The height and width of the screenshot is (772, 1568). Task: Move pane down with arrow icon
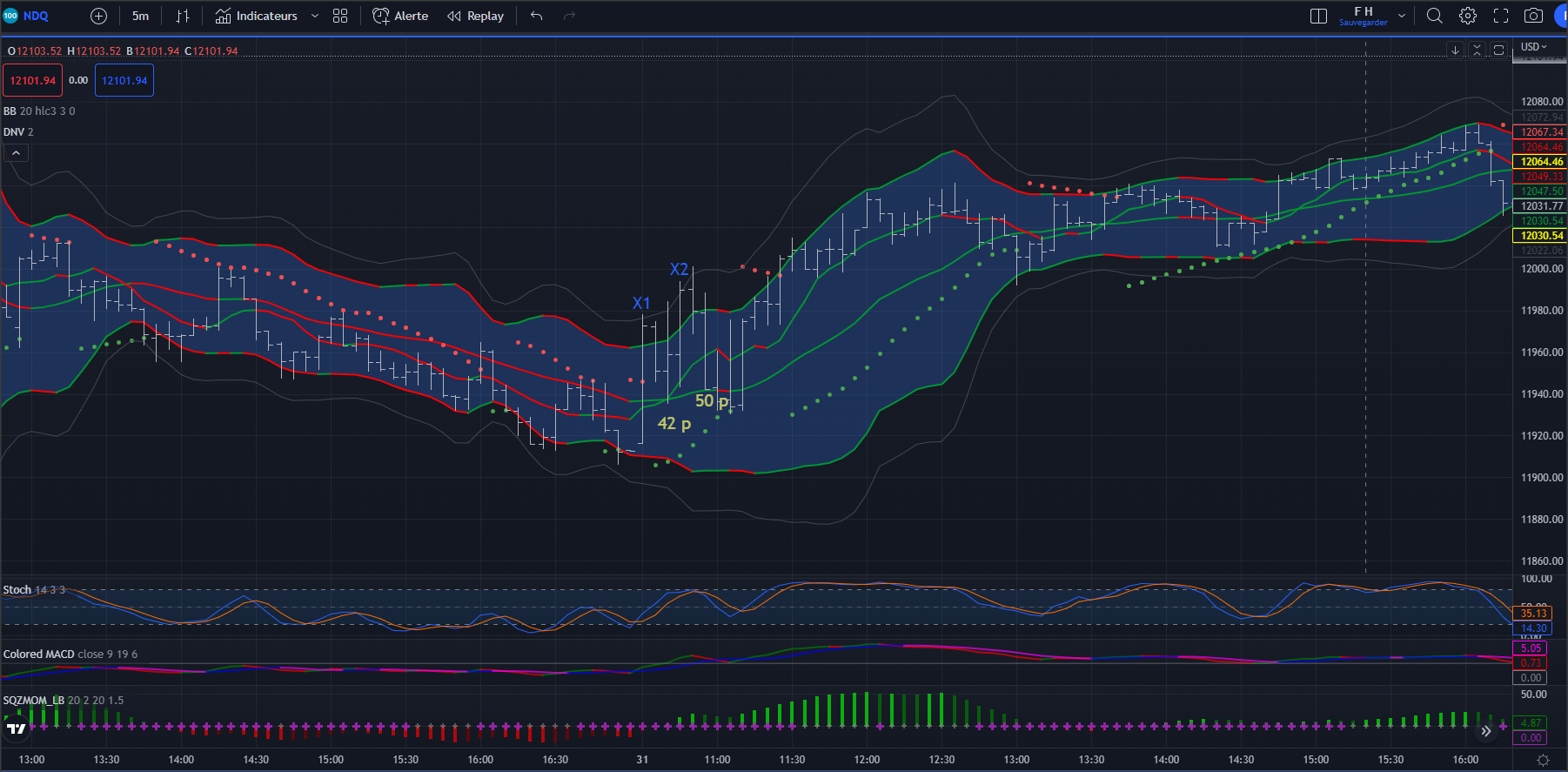click(x=1455, y=50)
